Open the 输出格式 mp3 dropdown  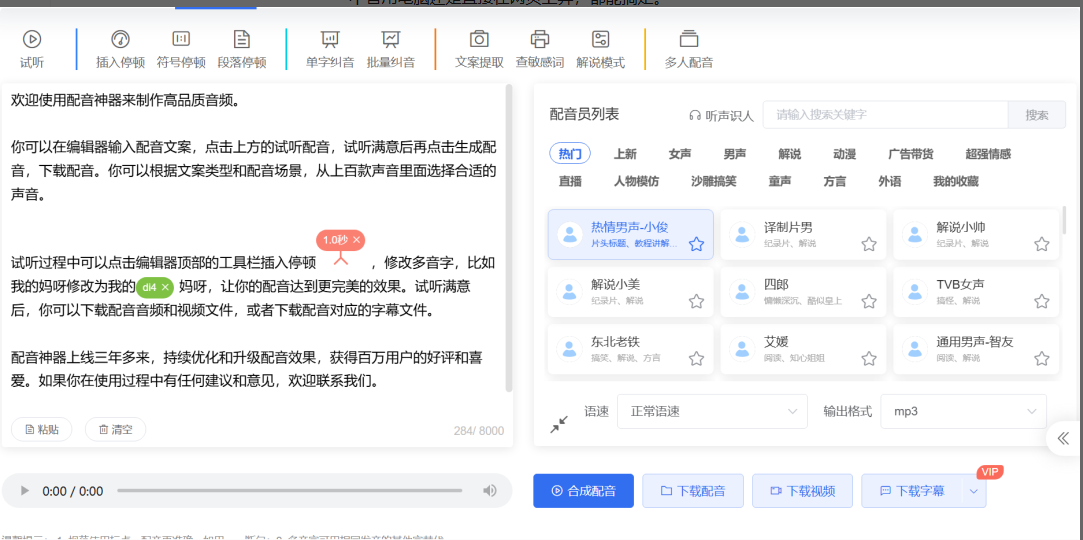(964, 412)
